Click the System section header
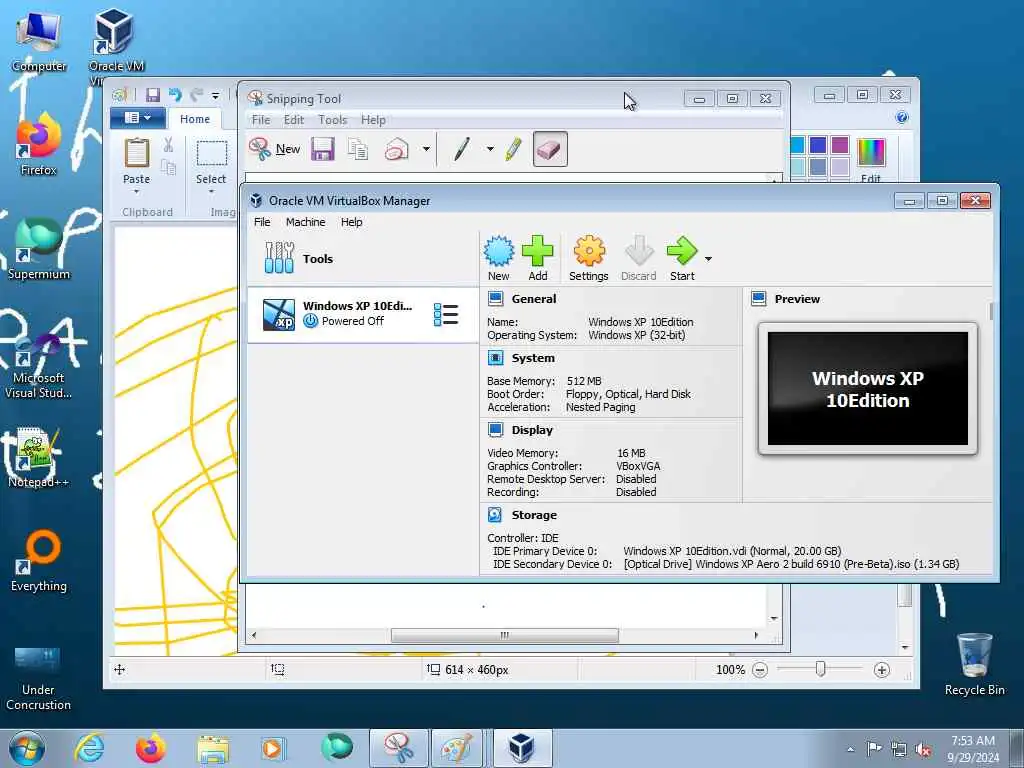1024x768 pixels. [533, 358]
